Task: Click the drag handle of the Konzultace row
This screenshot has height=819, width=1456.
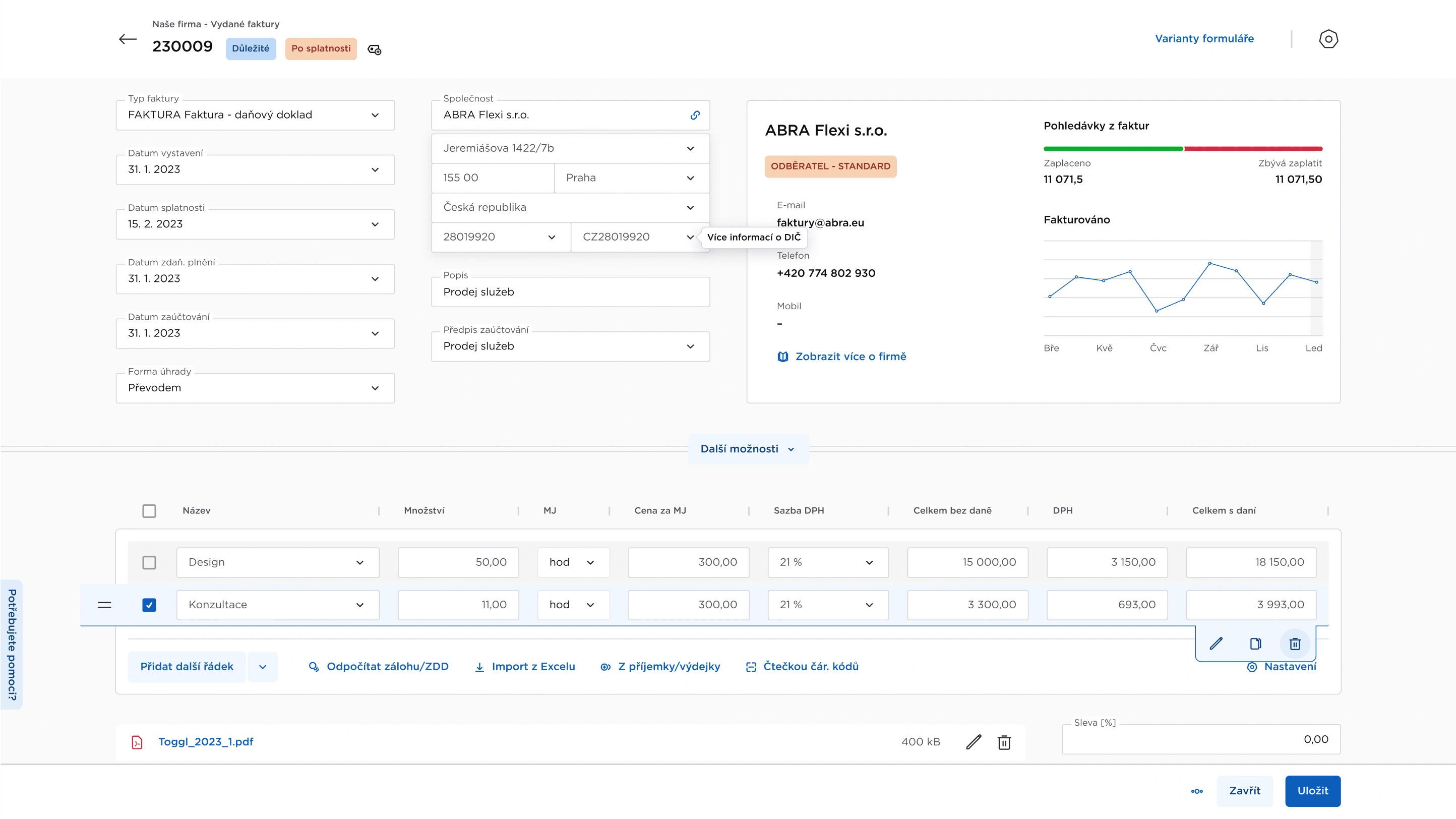Action: point(104,605)
